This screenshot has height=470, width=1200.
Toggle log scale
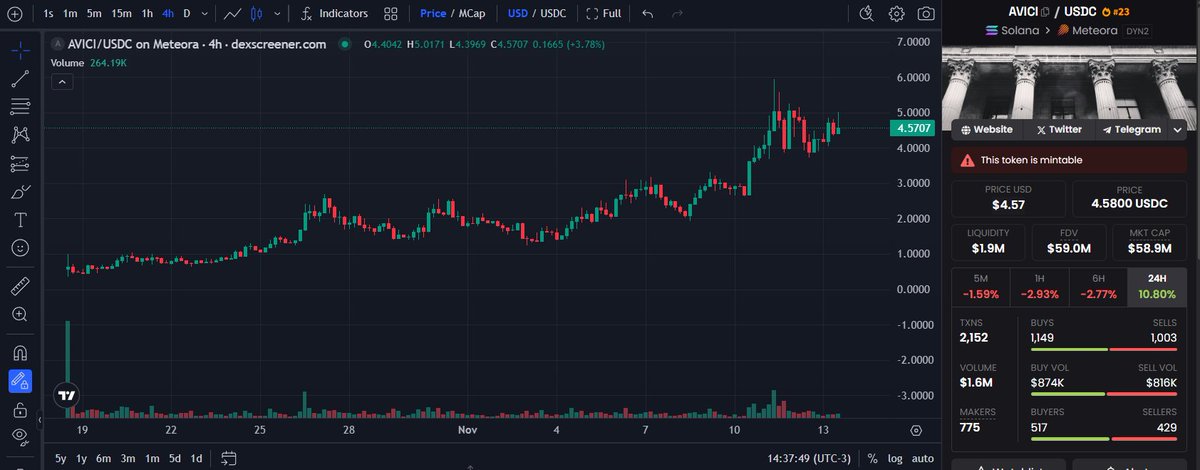tap(894, 458)
